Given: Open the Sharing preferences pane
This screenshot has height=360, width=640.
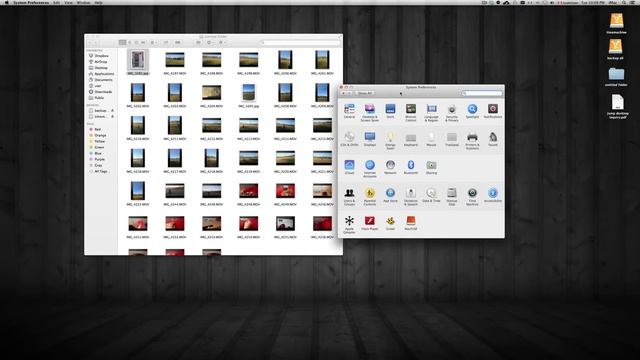Looking at the screenshot, I should click(431, 167).
